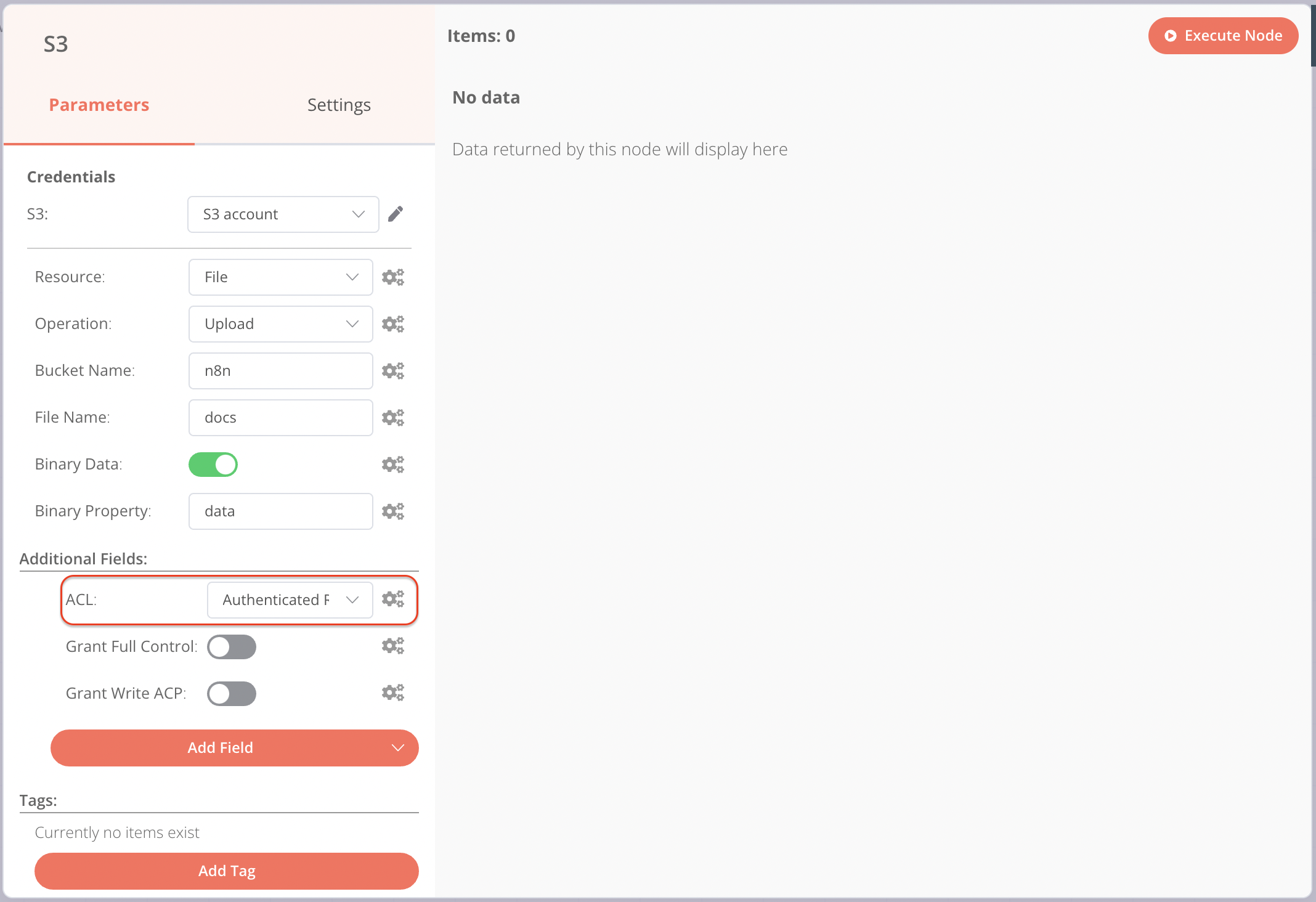Image resolution: width=1316 pixels, height=902 pixels.
Task: Click the gear icon next to File Name
Action: (393, 417)
